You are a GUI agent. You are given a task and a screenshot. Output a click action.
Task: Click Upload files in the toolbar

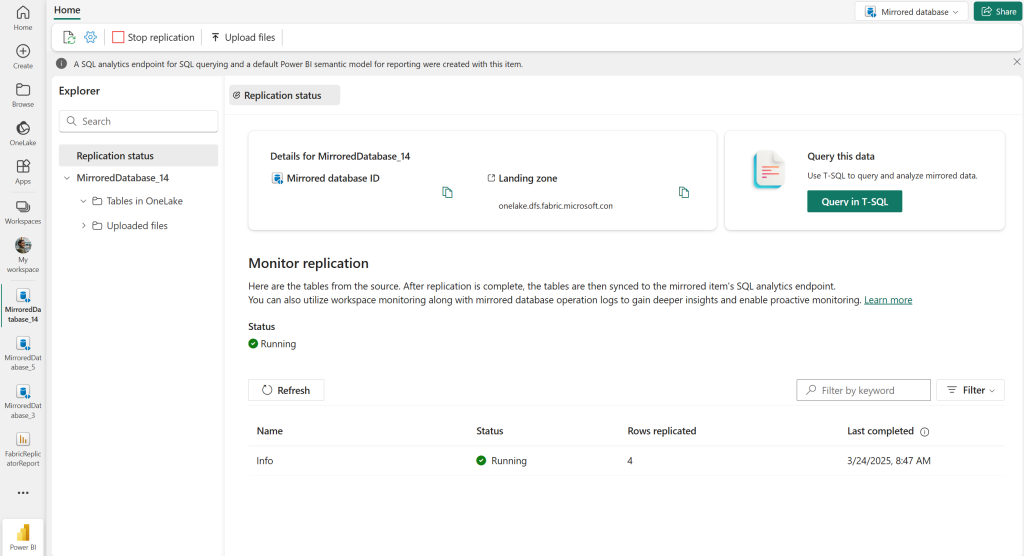click(x=243, y=37)
